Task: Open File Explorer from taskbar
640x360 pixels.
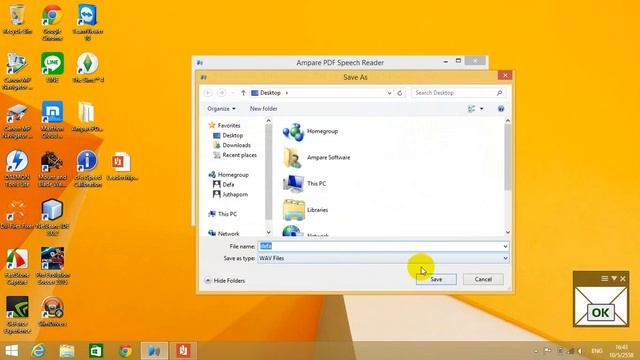Action: pos(67,351)
